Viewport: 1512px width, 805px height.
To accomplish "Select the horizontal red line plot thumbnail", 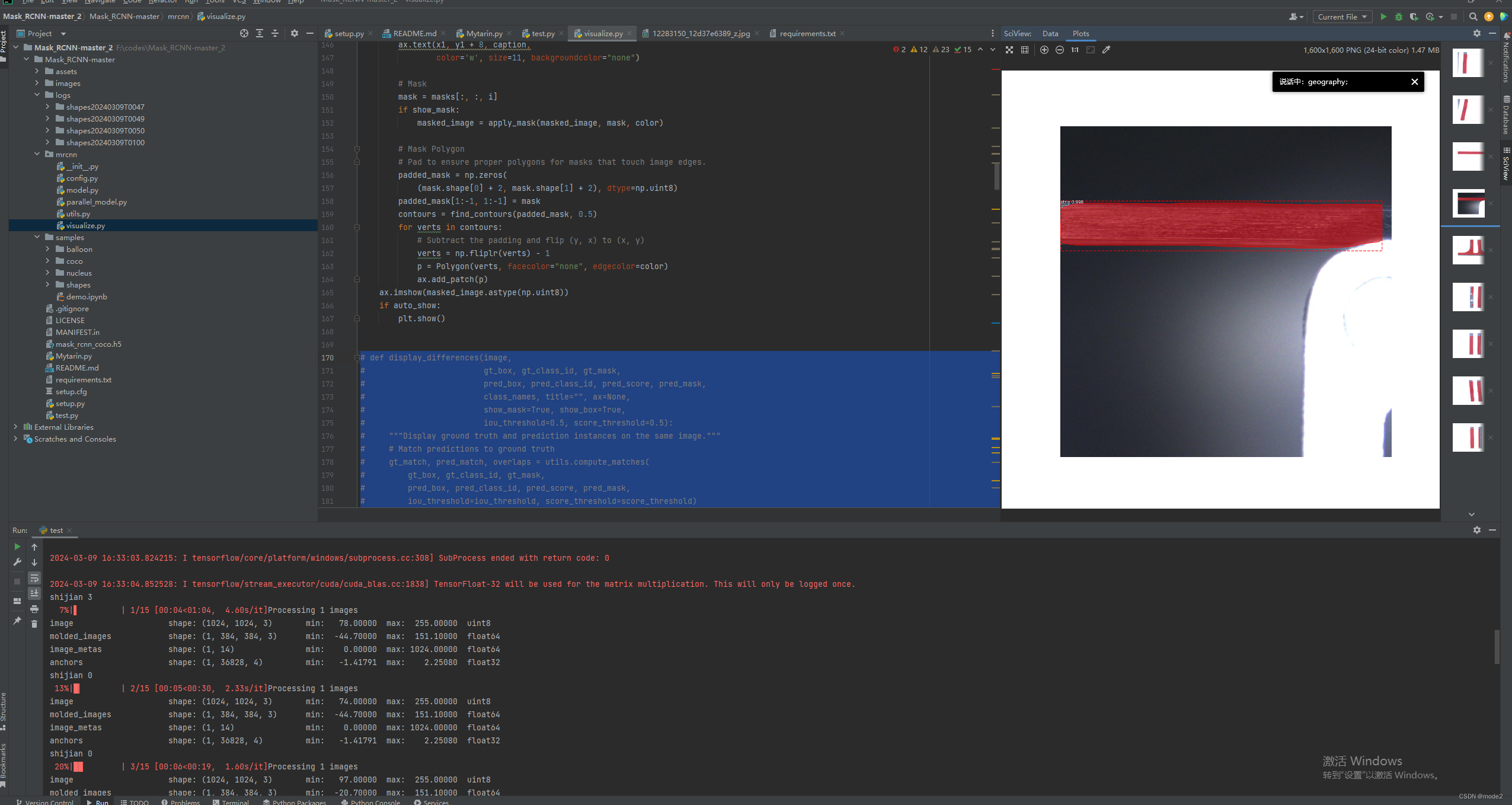I will [1468, 156].
